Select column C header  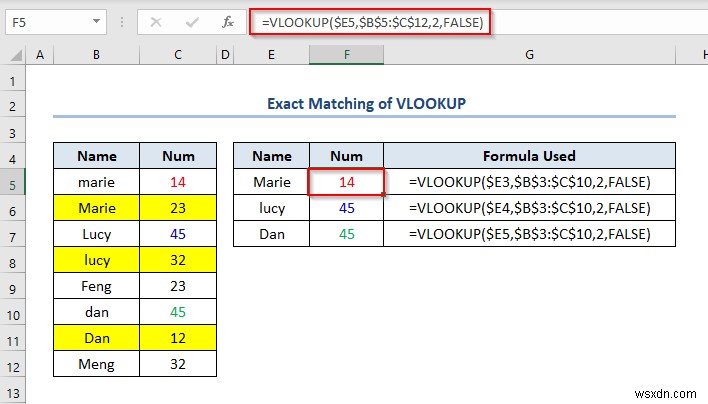[x=178, y=55]
